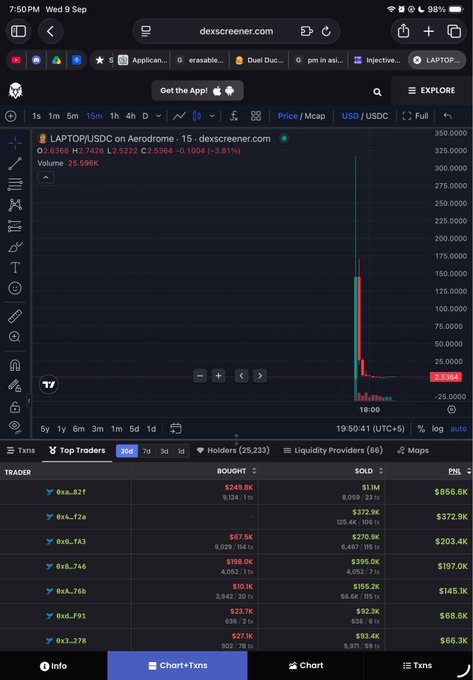Viewport: 473px width, 680px height.
Task: Select the brush drawing tool
Action: point(15,247)
